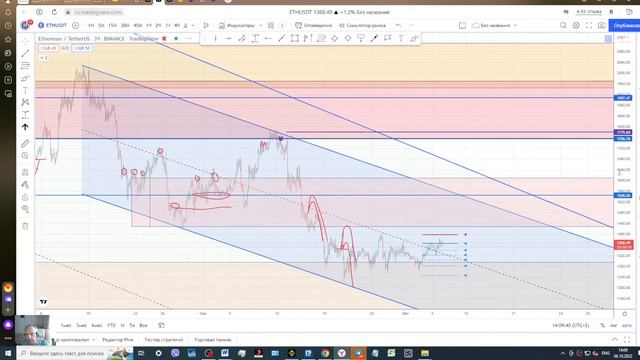Toggle fullscreen mode icon
The width and height of the screenshot is (640, 360).
[589, 25]
